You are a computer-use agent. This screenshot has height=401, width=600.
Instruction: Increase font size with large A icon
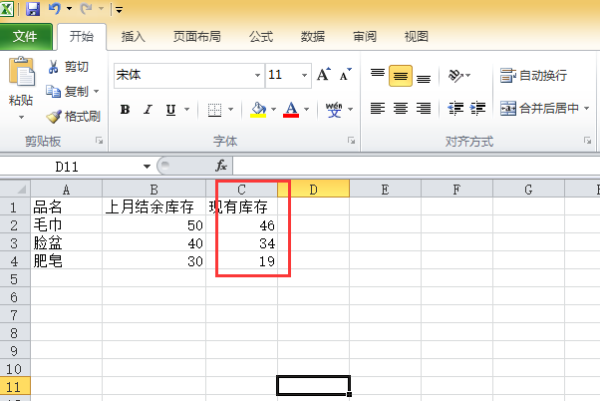(x=324, y=74)
